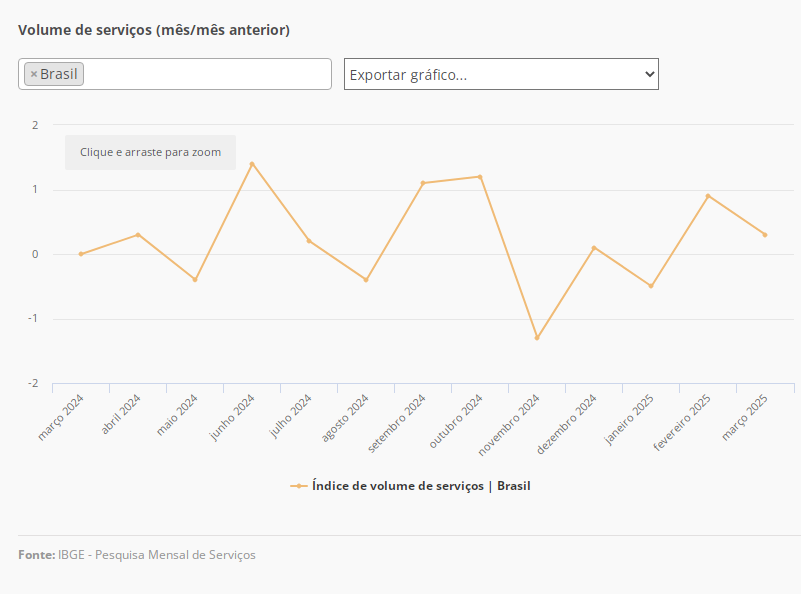Open the Exportar gráfico dropdown
The image size is (801, 594).
501,74
